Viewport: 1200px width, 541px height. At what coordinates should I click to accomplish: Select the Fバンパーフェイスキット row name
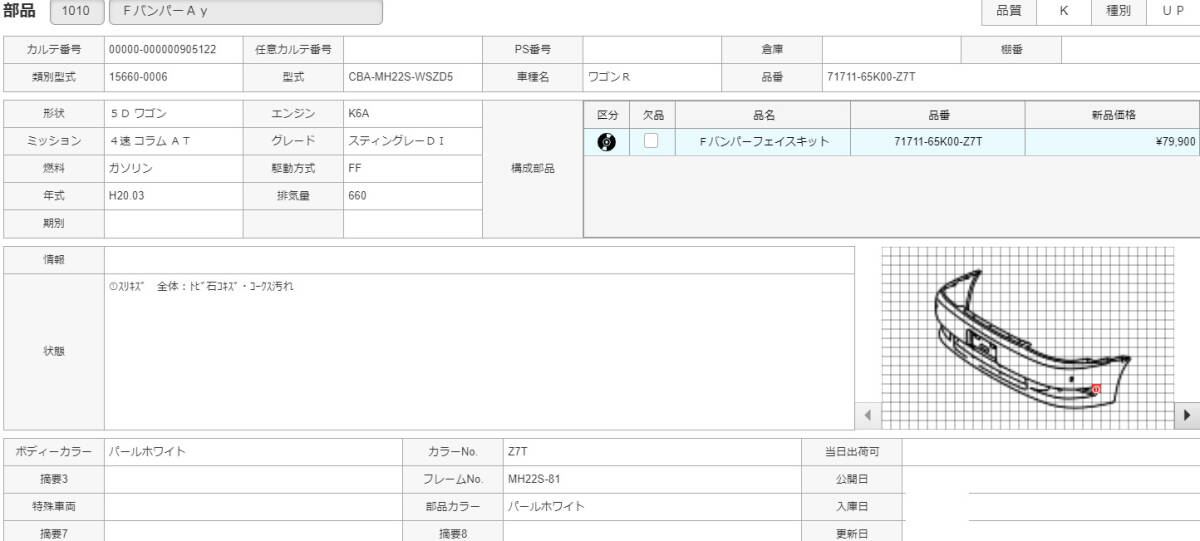click(764, 142)
